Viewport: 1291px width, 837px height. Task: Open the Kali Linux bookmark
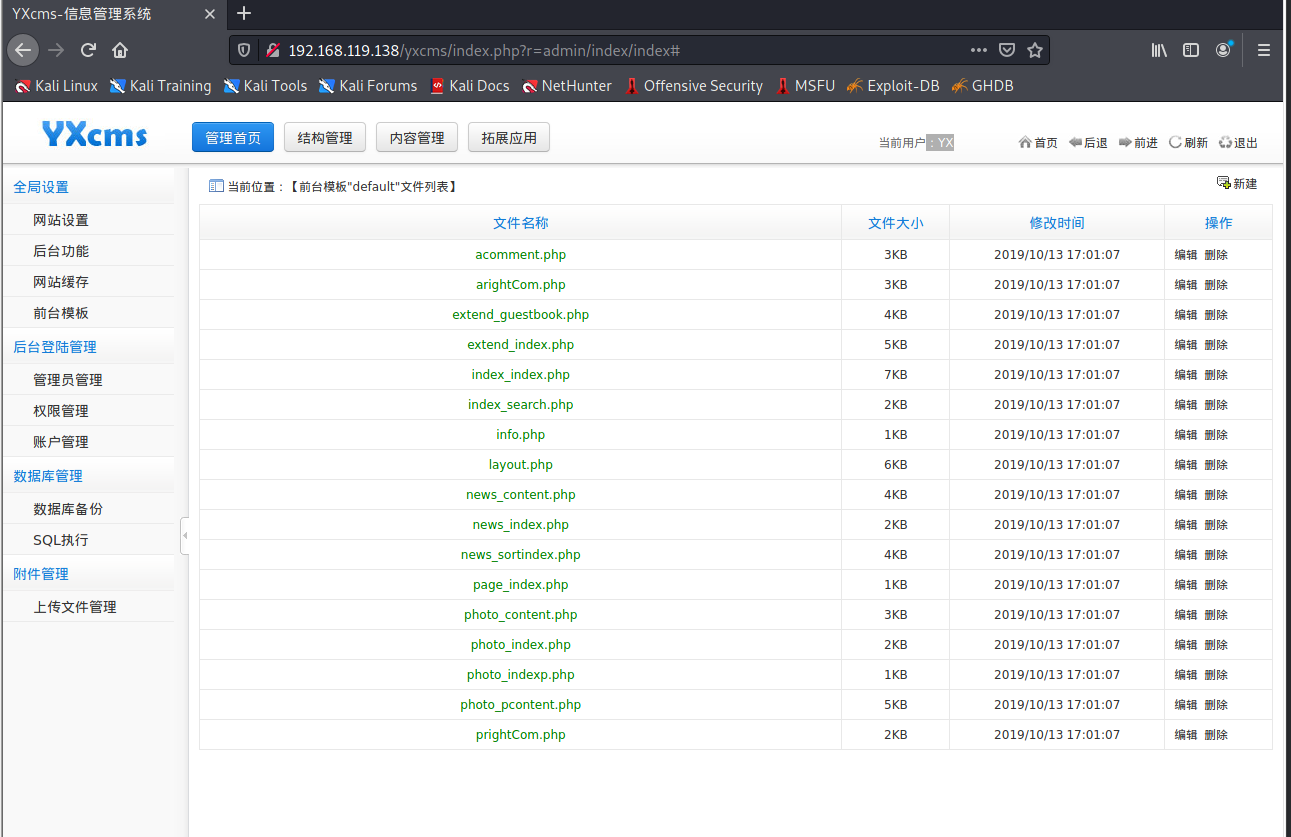(x=57, y=86)
